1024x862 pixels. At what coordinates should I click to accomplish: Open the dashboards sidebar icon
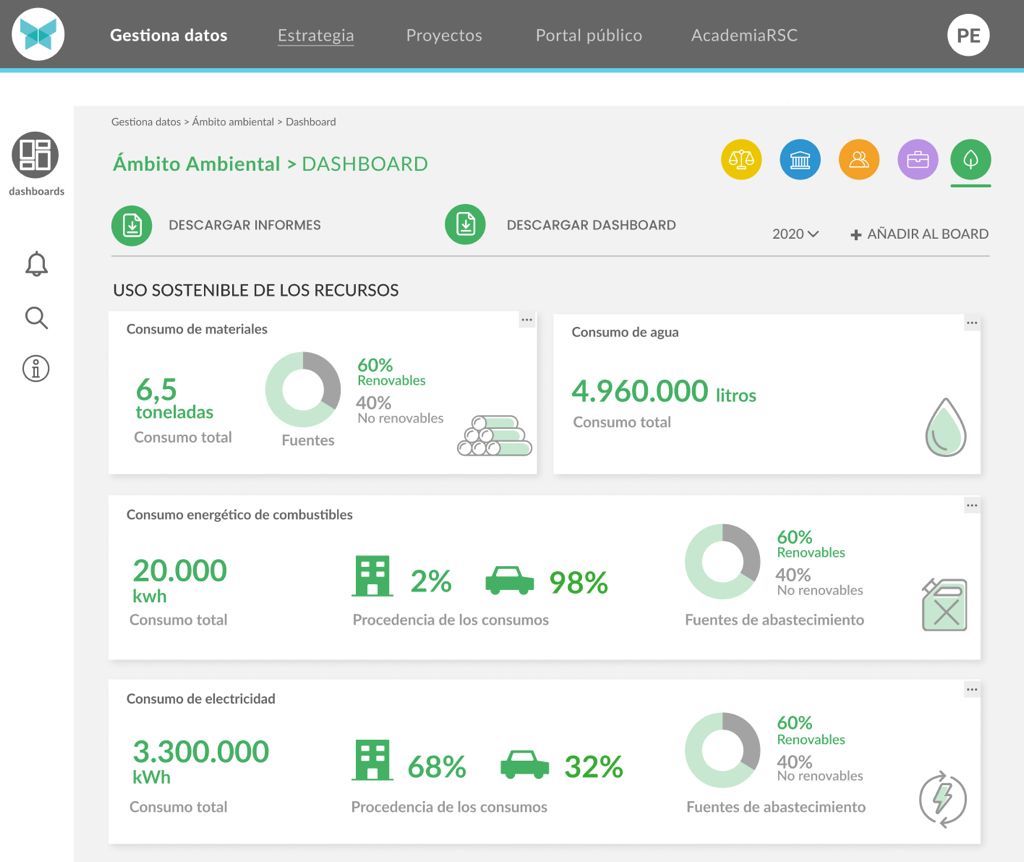tap(36, 156)
